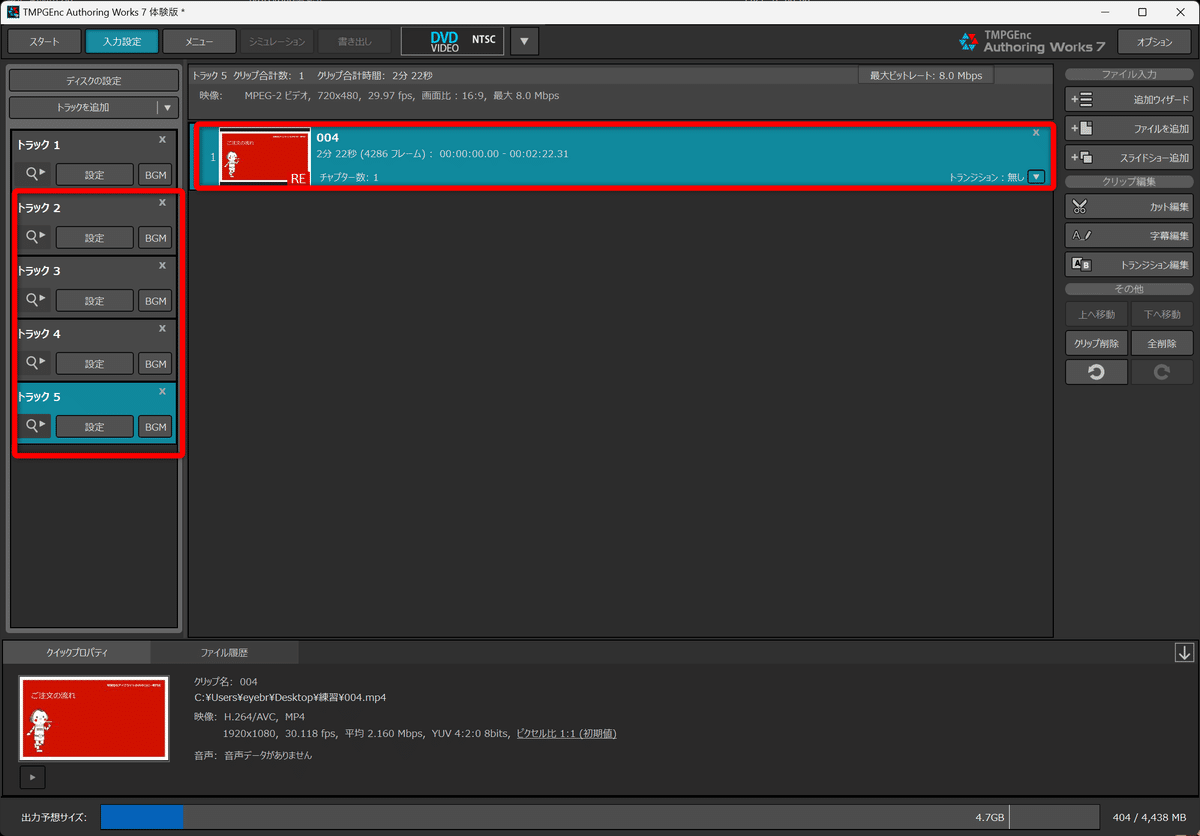Set BGM for Track 2

pyautogui.click(x=155, y=238)
